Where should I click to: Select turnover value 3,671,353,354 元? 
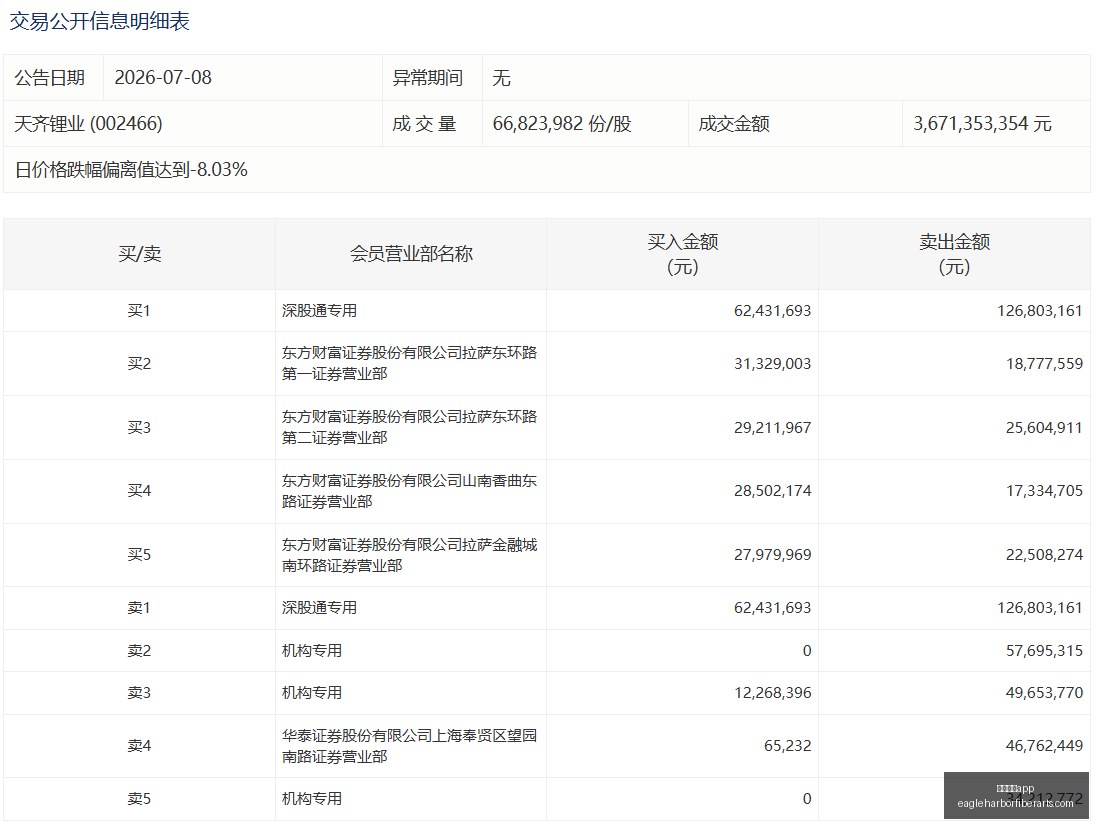coord(982,123)
